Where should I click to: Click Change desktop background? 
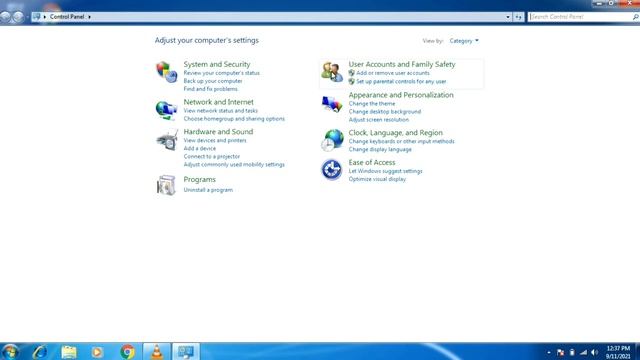click(x=384, y=111)
